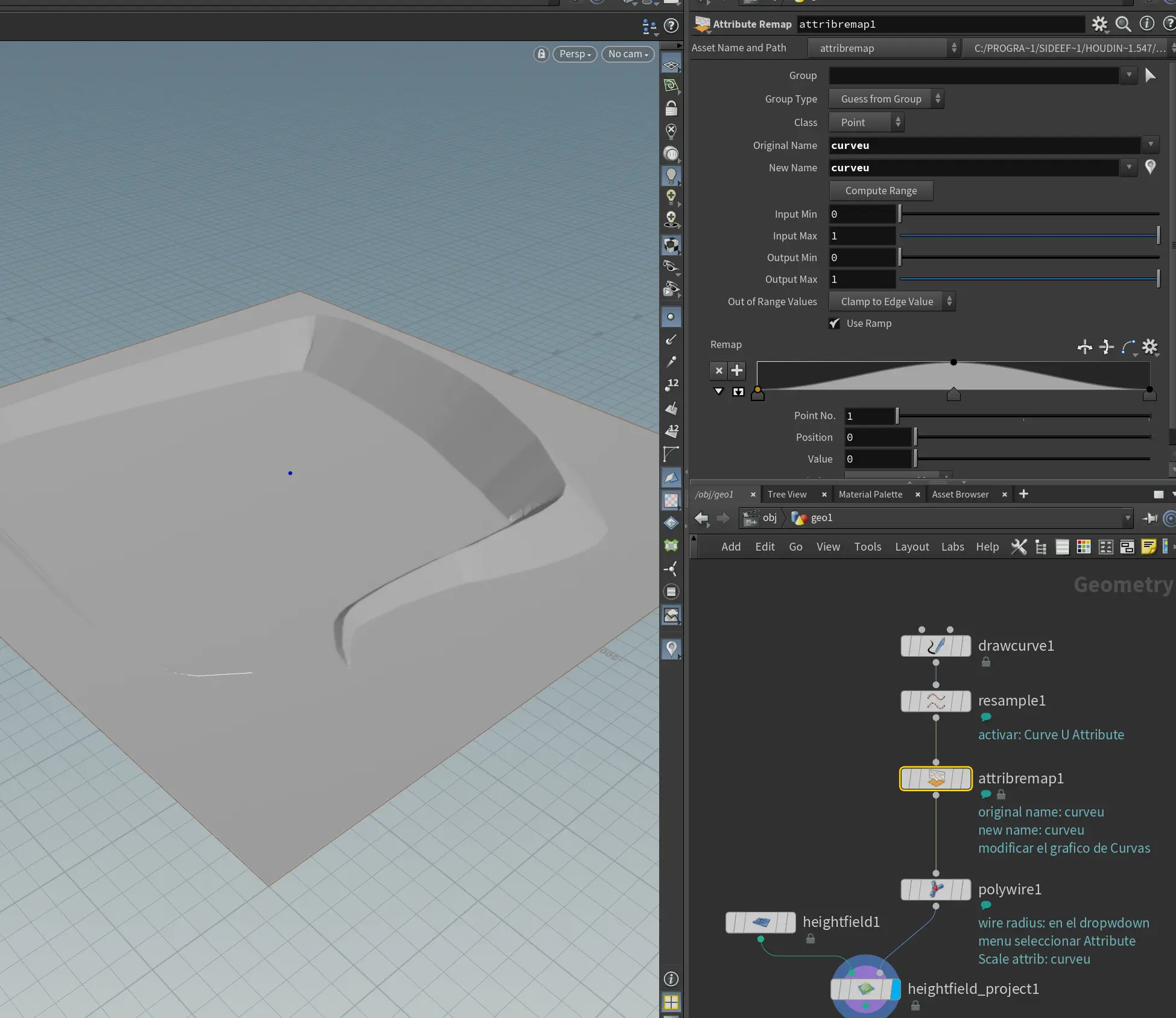Click the obj path segment button

pos(762,517)
